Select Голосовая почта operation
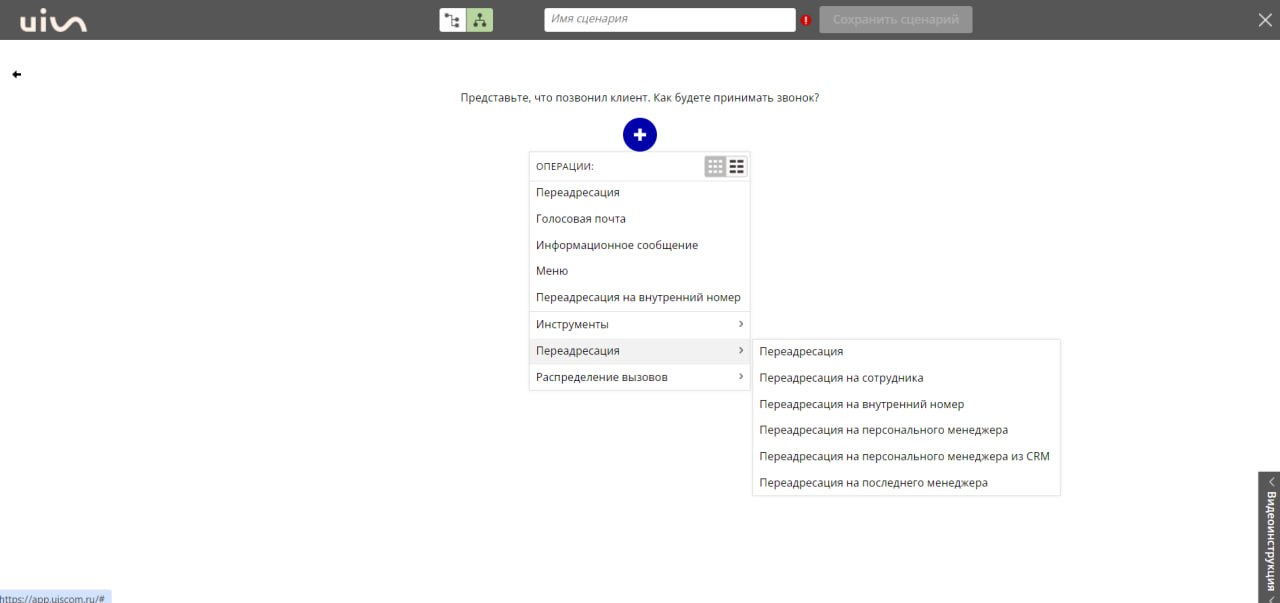 pyautogui.click(x=581, y=219)
